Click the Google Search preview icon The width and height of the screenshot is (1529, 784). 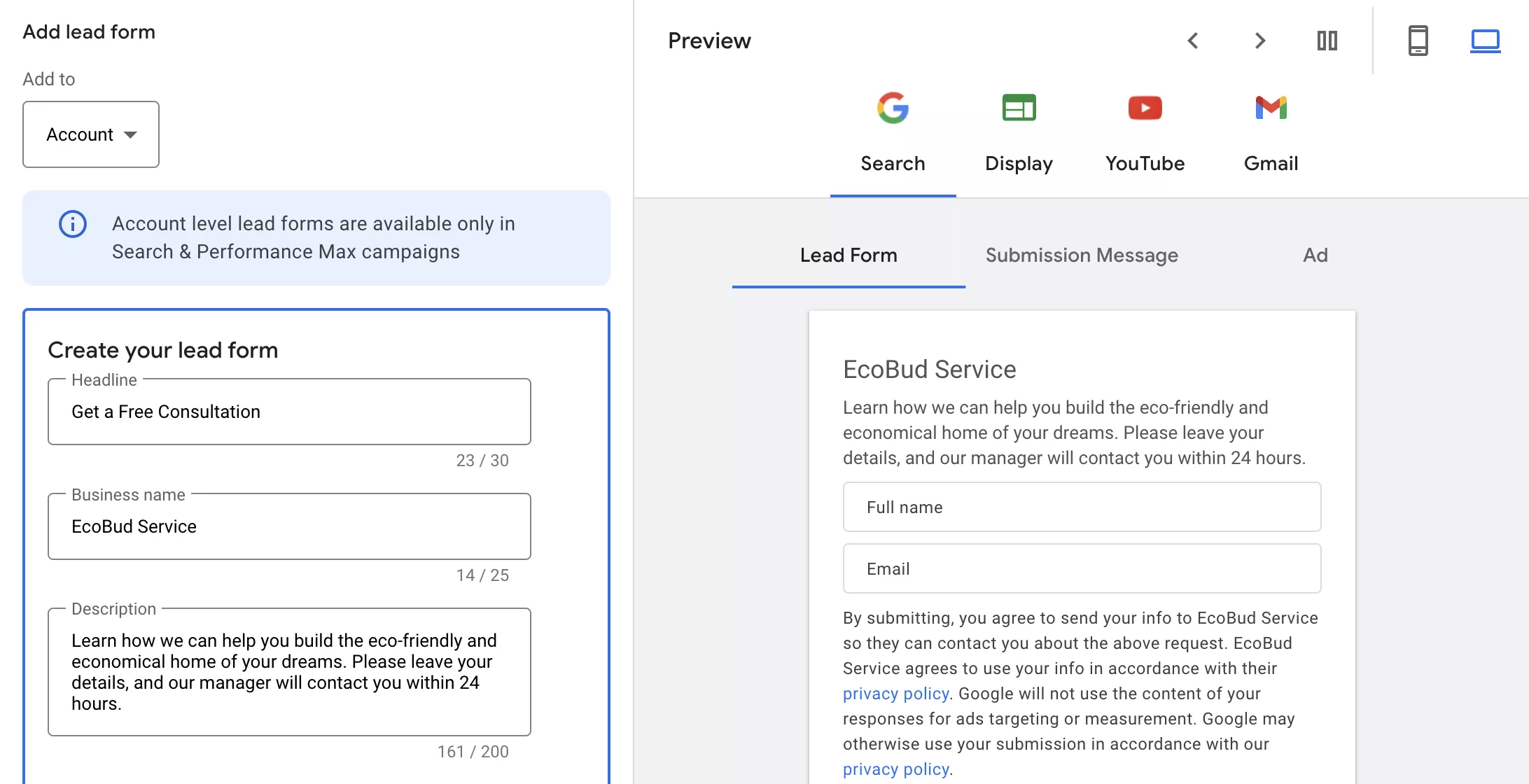coord(893,108)
